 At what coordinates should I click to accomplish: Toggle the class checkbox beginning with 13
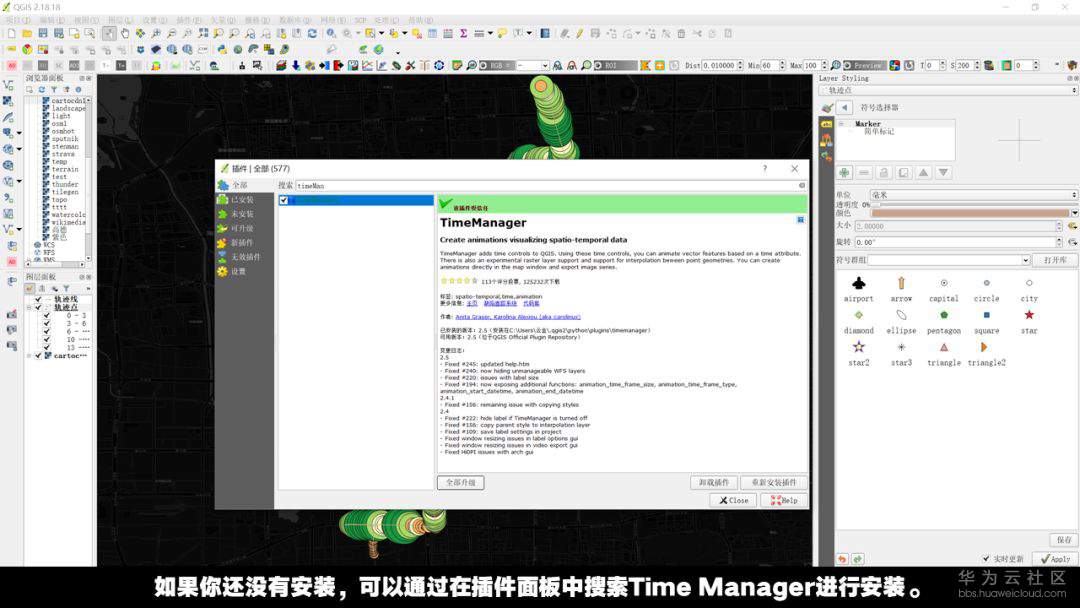47,348
